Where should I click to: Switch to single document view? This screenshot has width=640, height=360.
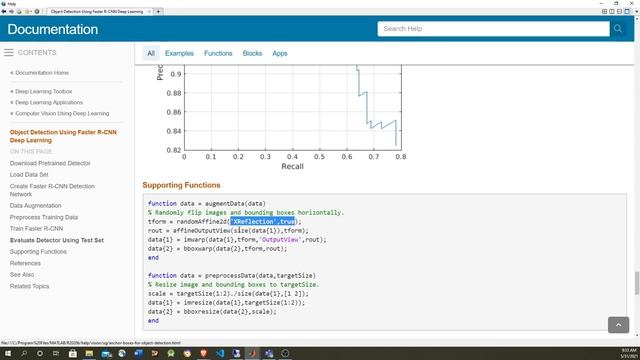(x=627, y=11)
